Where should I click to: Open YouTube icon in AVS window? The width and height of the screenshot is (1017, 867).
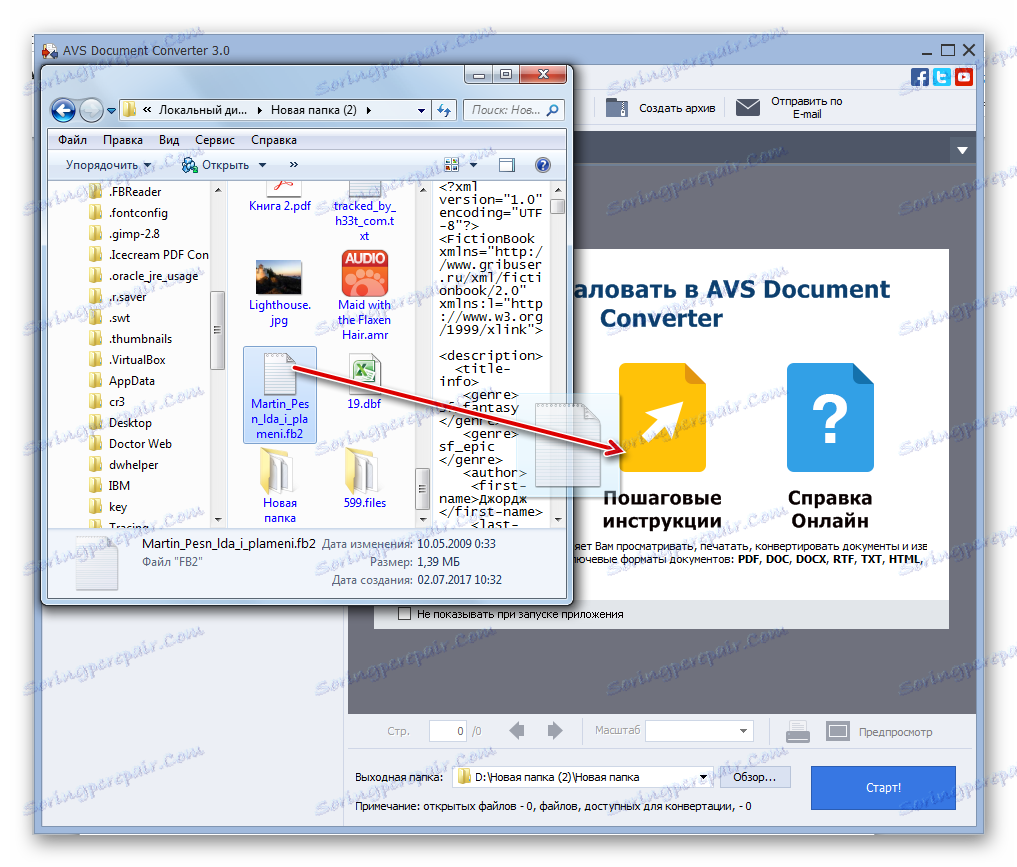[963, 77]
